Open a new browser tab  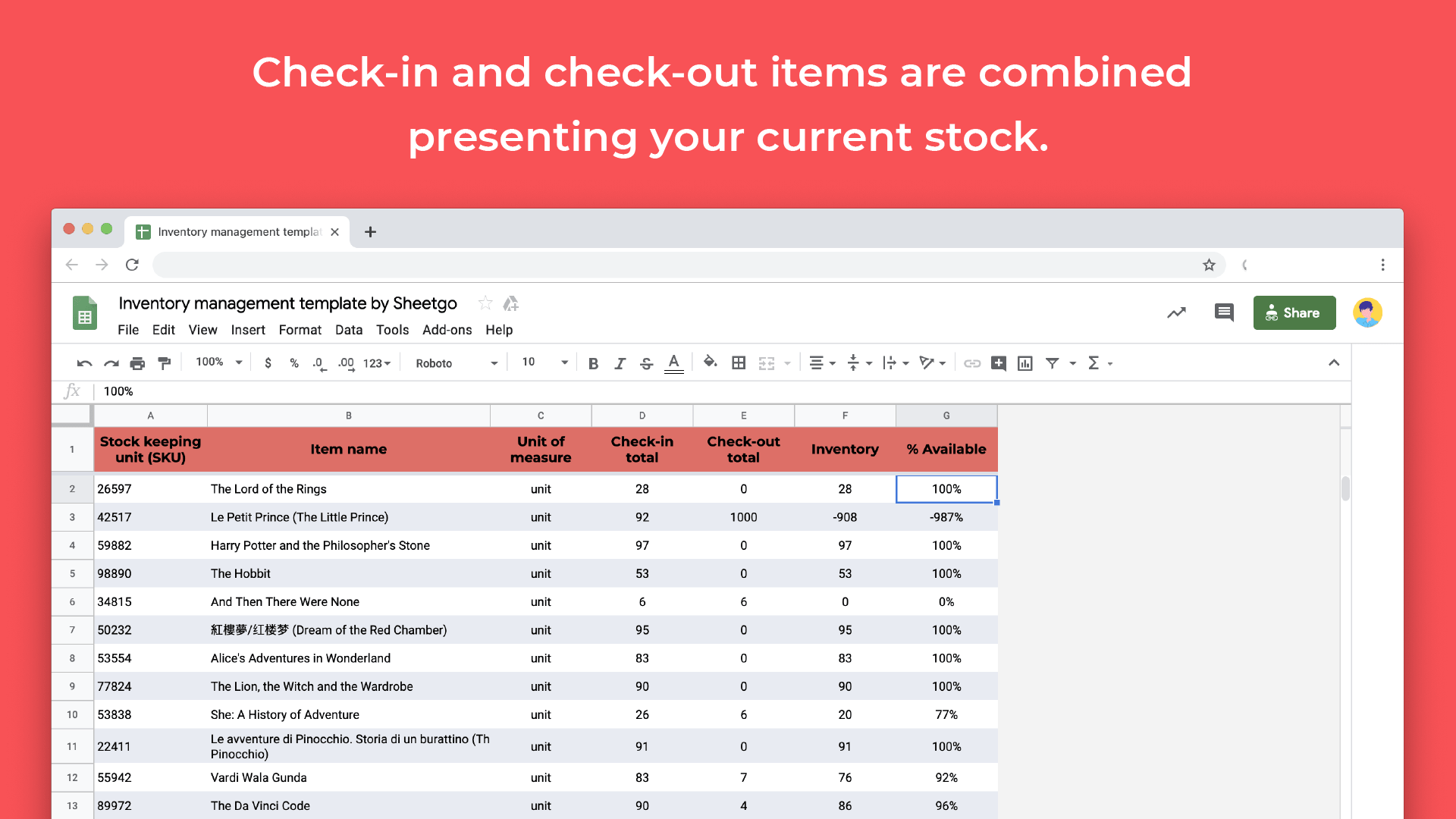tap(370, 232)
